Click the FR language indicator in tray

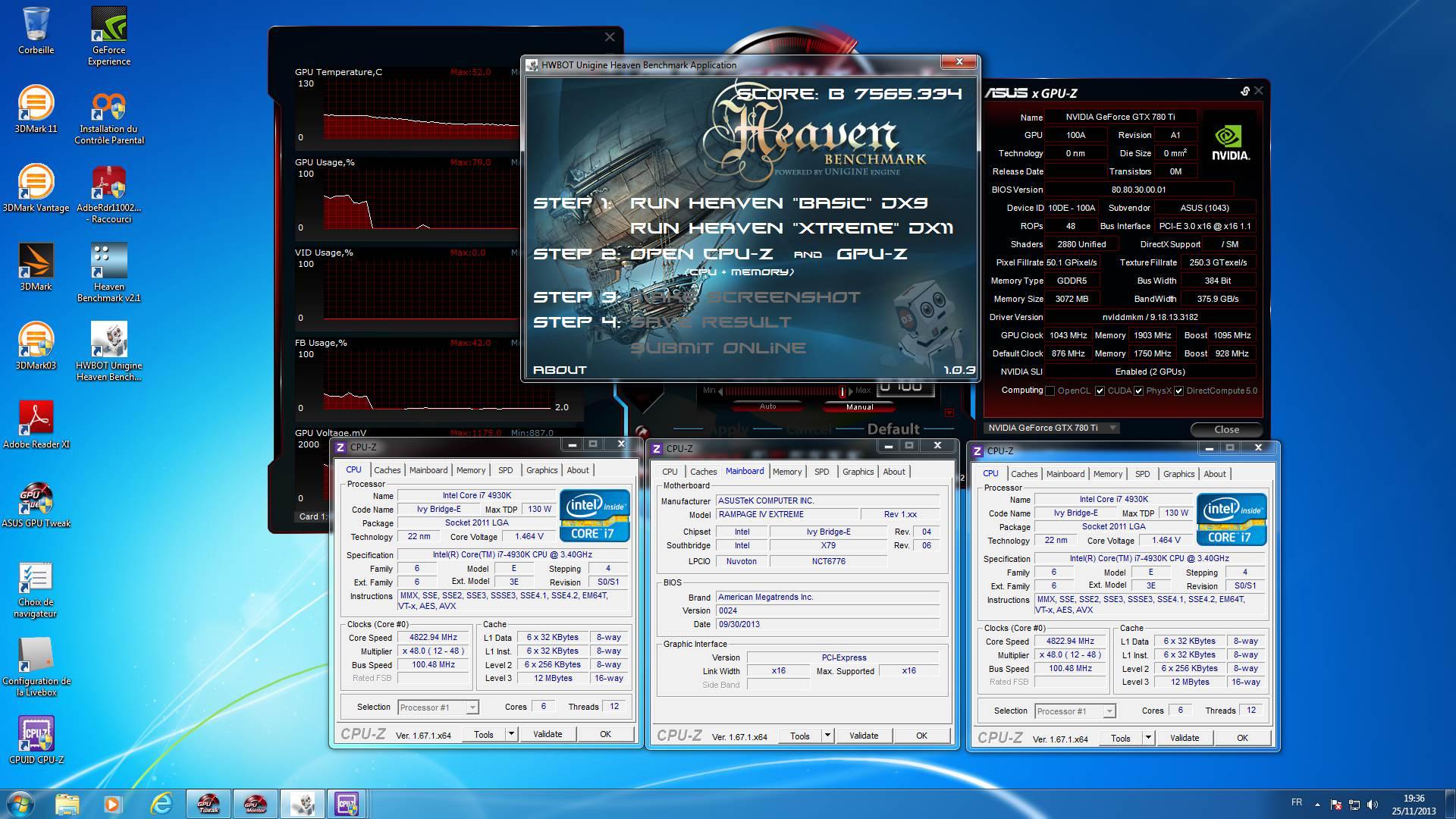point(1297,802)
